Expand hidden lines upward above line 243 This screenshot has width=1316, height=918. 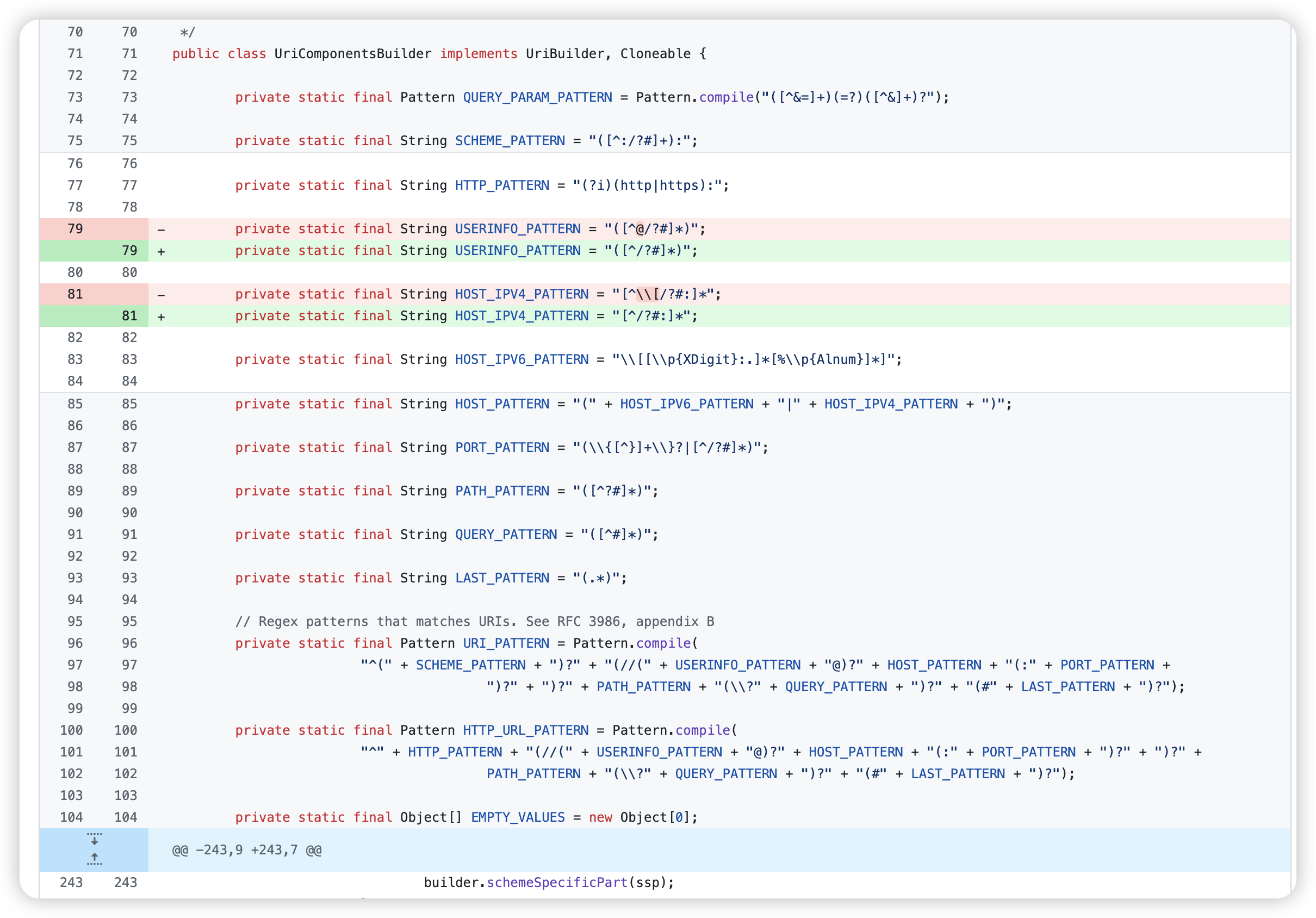(x=94, y=858)
